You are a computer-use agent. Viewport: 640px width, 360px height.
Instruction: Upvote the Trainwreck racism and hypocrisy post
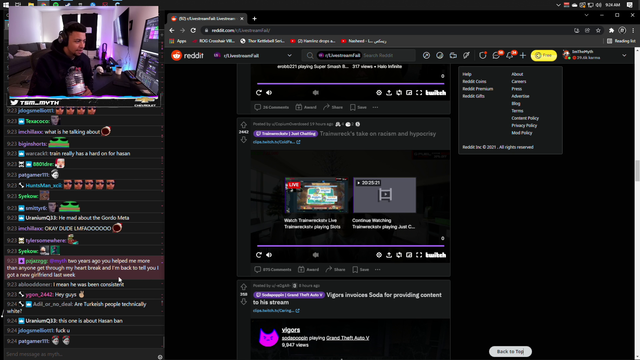[x=244, y=125]
